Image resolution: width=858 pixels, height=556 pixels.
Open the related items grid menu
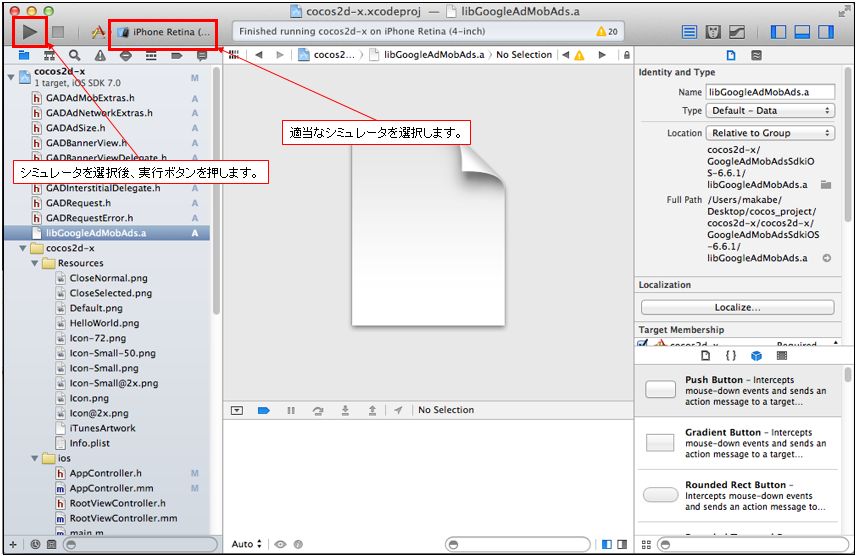pos(234,55)
